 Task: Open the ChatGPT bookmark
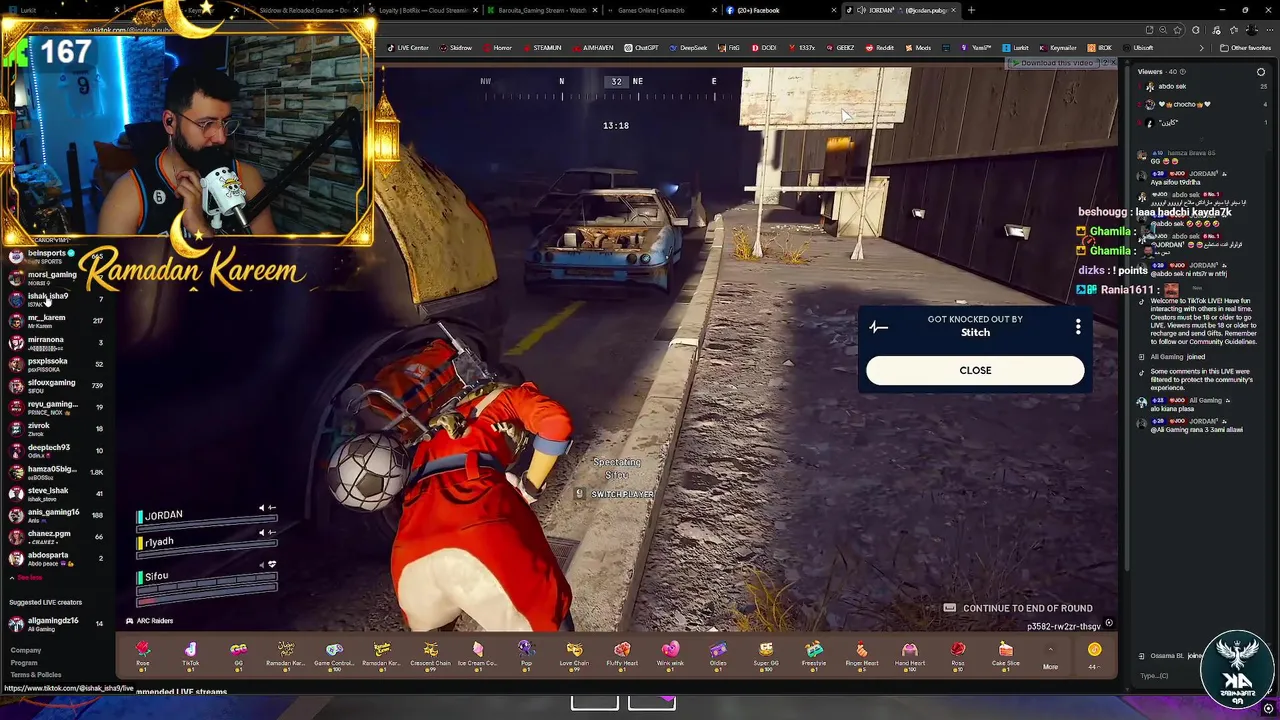tap(641, 48)
